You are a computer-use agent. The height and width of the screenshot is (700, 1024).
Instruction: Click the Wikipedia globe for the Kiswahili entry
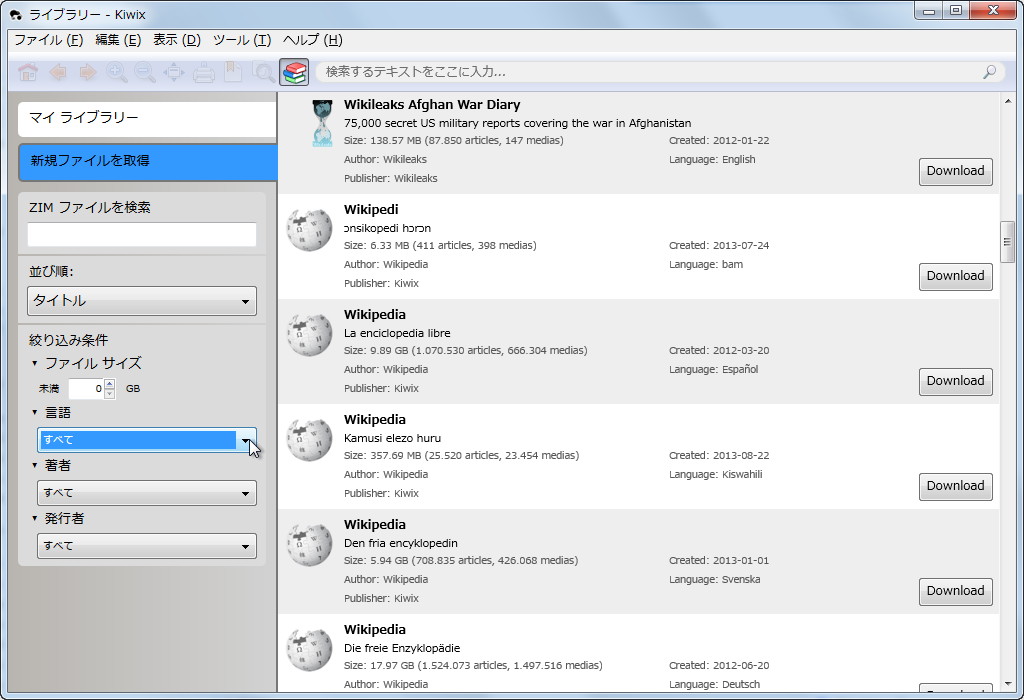click(310, 439)
